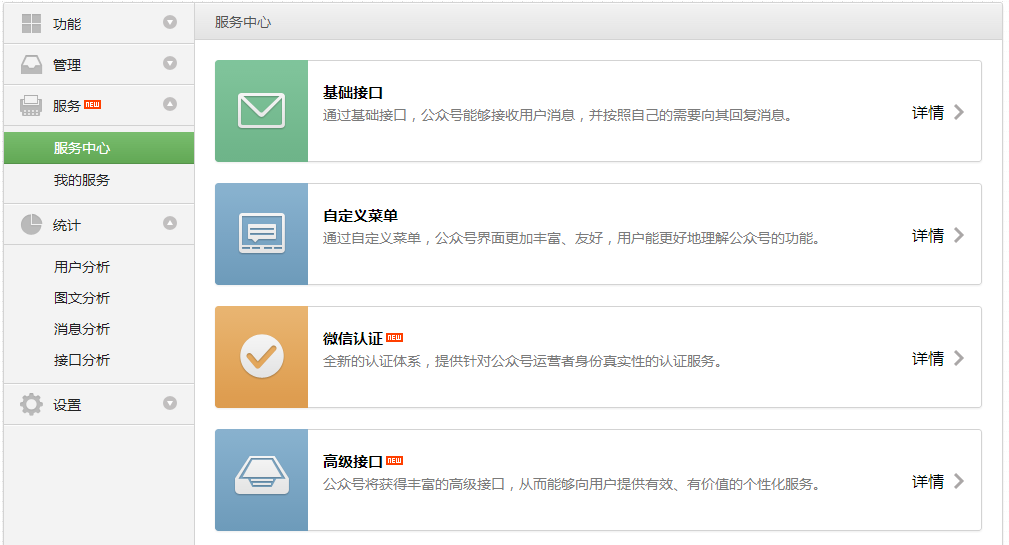Click the blue menu screen icon for 自定义菜单
This screenshot has width=1009, height=545.
click(x=261, y=234)
